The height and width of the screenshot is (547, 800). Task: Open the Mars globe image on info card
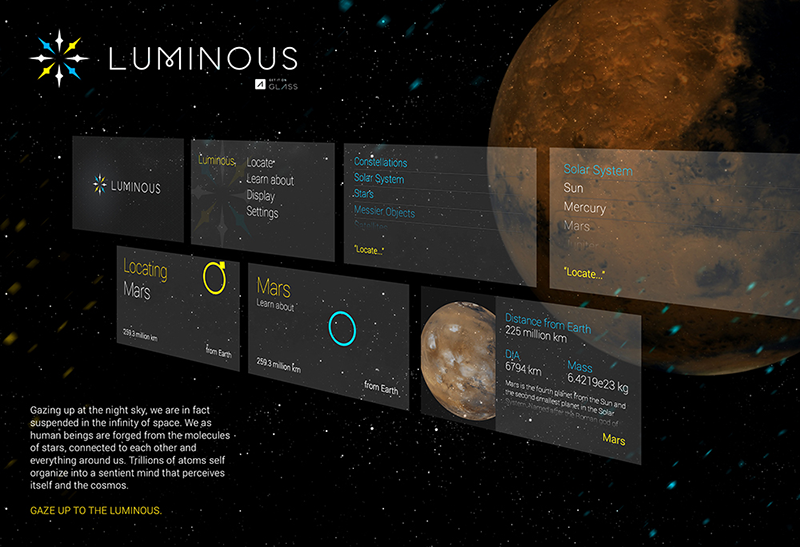458,360
